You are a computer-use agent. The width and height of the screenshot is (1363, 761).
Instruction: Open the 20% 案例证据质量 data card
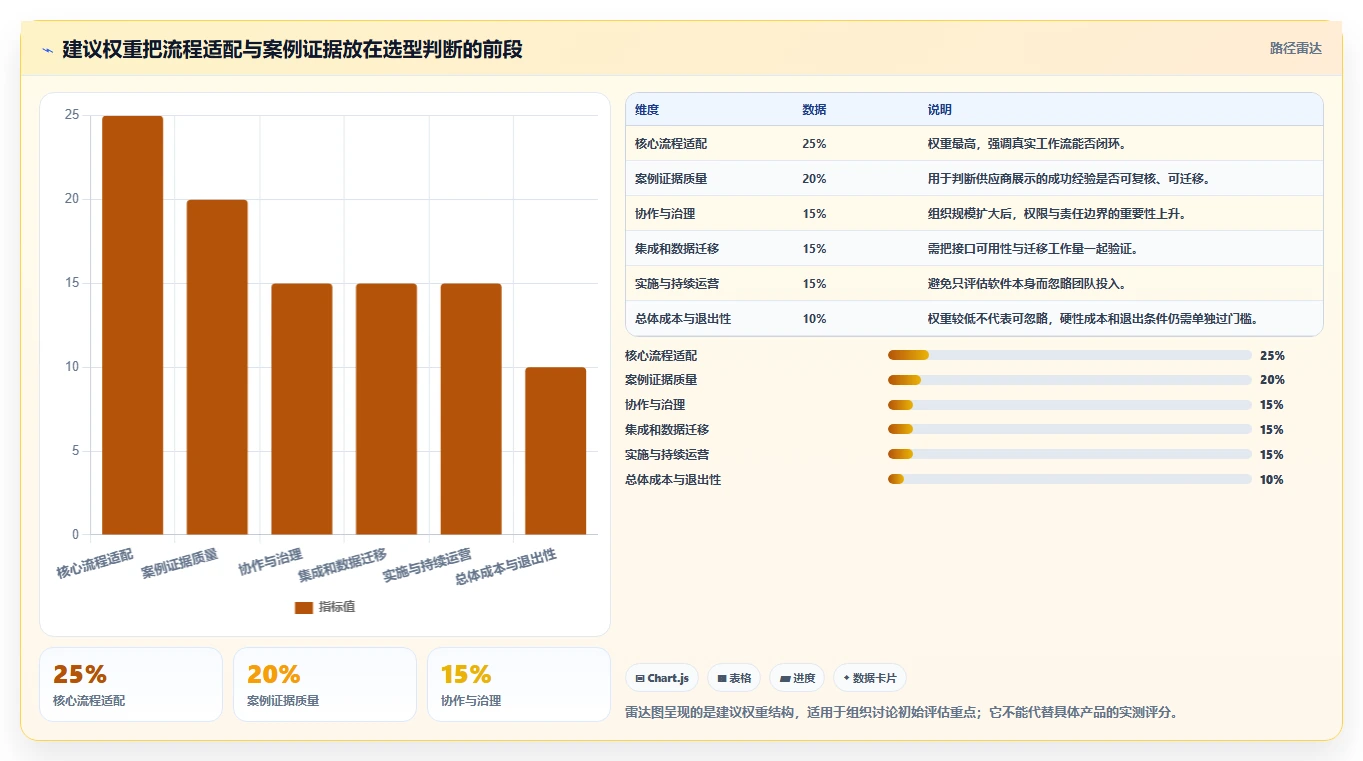[x=325, y=684]
